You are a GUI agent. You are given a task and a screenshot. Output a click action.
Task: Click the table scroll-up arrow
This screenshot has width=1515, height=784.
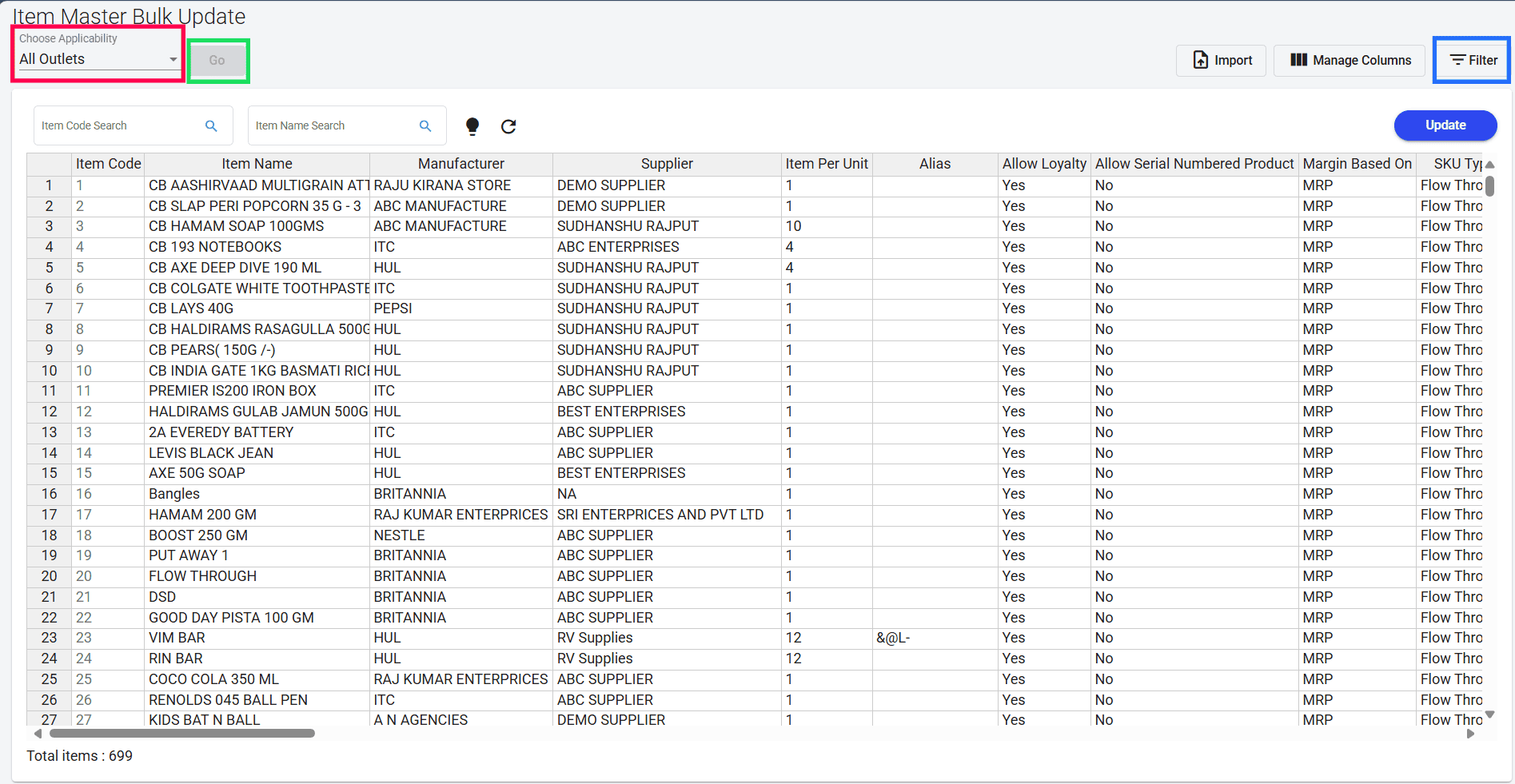pyautogui.click(x=1490, y=165)
